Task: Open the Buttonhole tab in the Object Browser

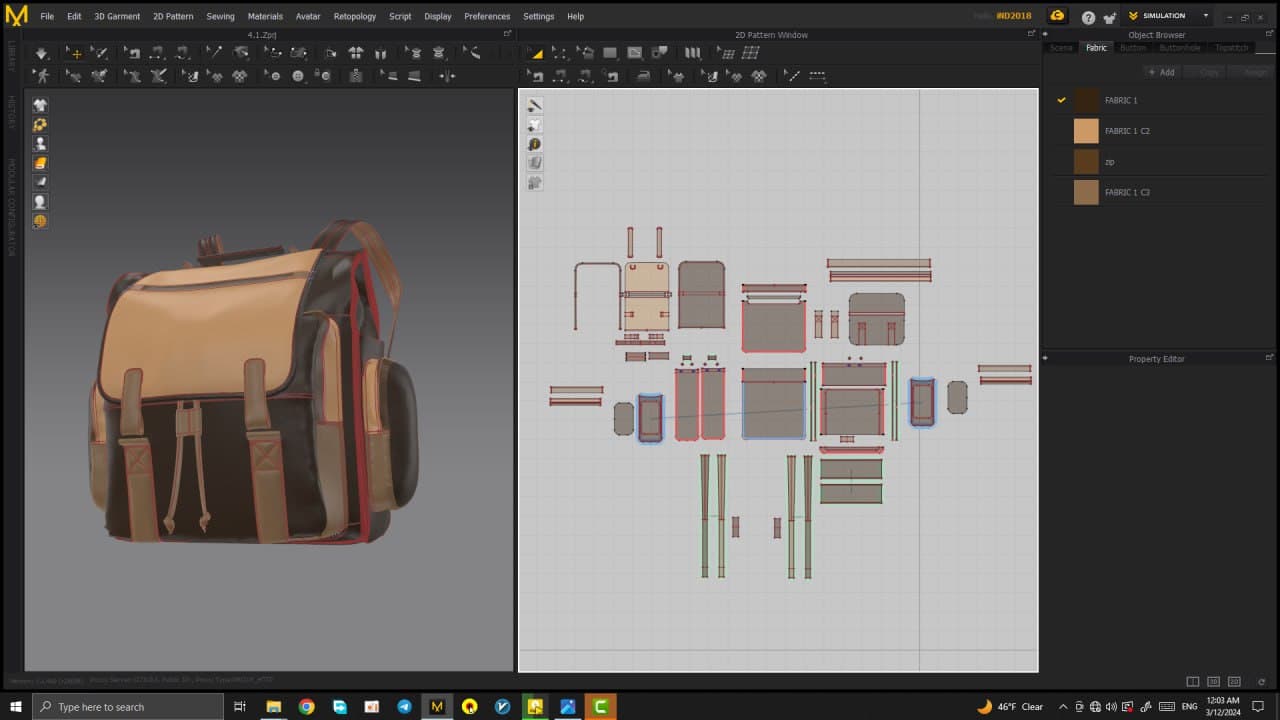Action: click(1179, 48)
